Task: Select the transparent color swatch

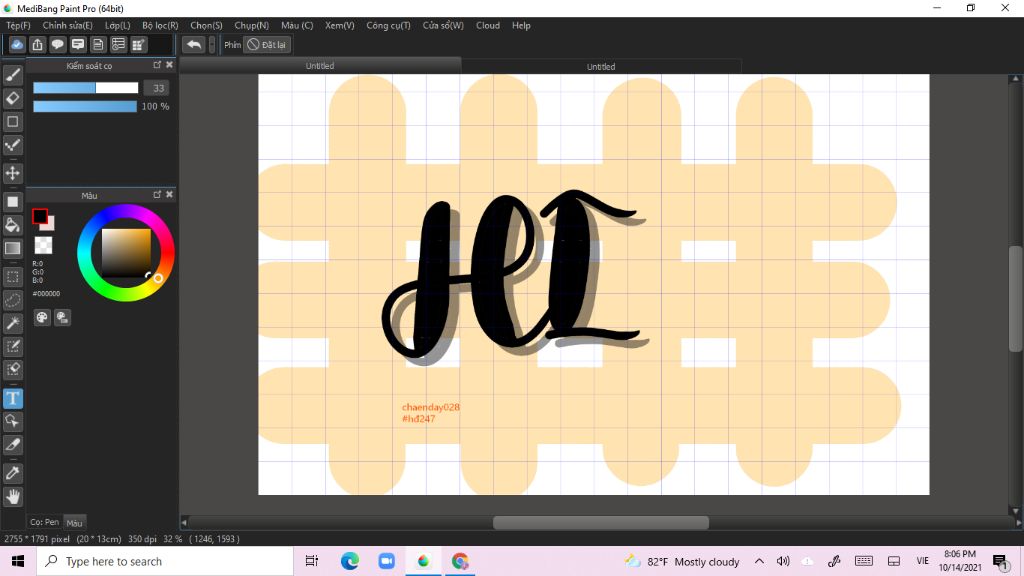Action: pos(43,246)
